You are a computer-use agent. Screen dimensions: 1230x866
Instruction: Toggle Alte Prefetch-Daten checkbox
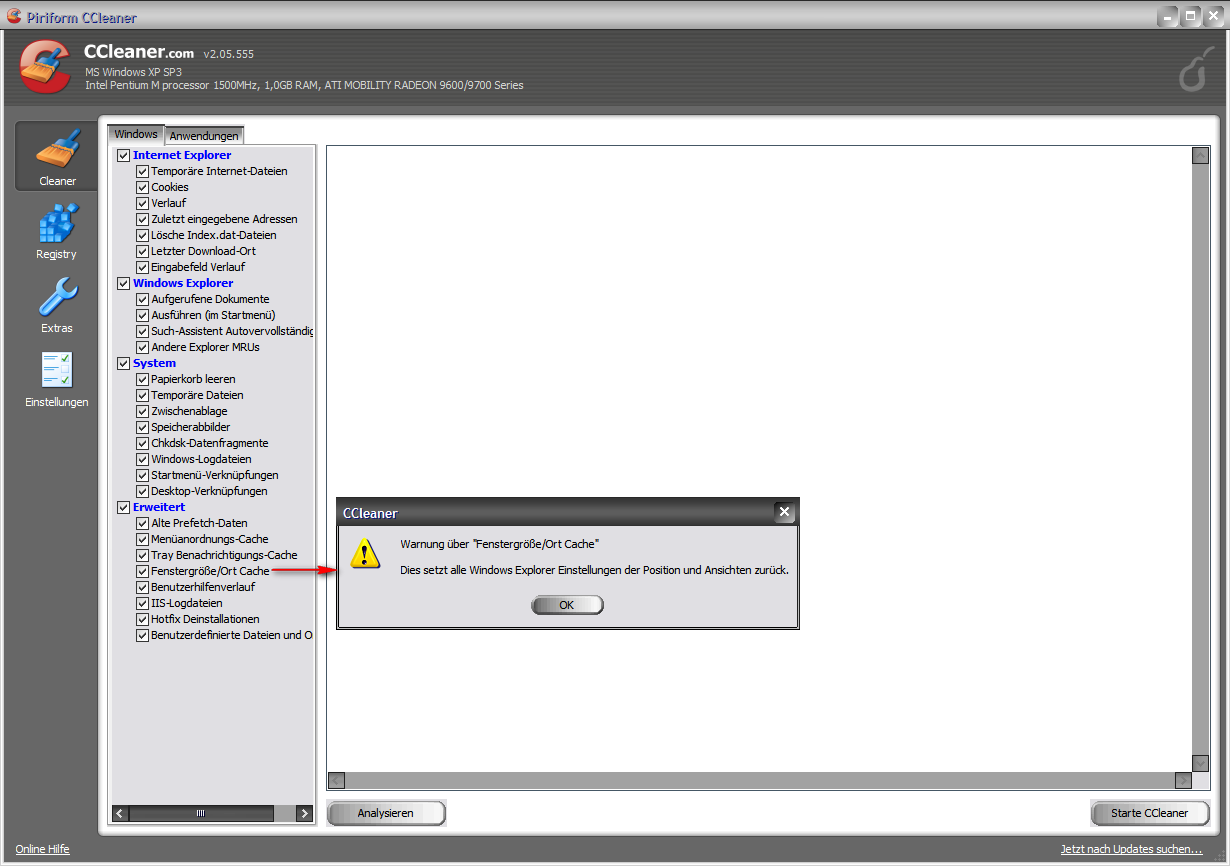[x=142, y=523]
